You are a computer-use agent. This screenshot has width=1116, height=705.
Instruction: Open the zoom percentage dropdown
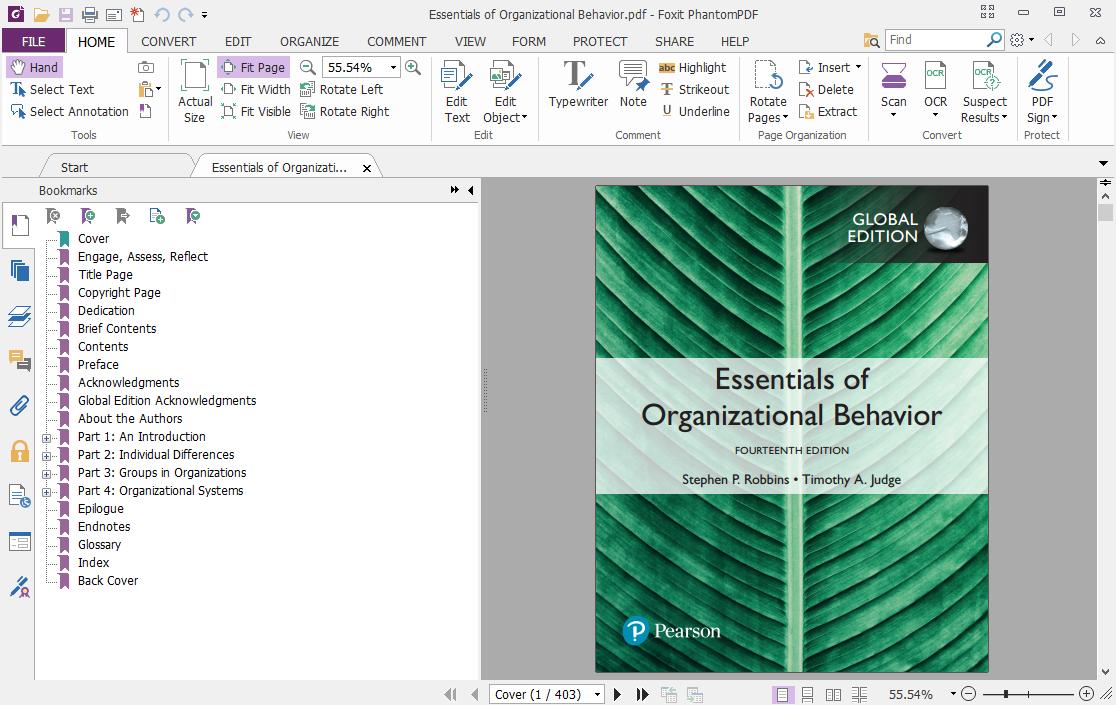[393, 68]
